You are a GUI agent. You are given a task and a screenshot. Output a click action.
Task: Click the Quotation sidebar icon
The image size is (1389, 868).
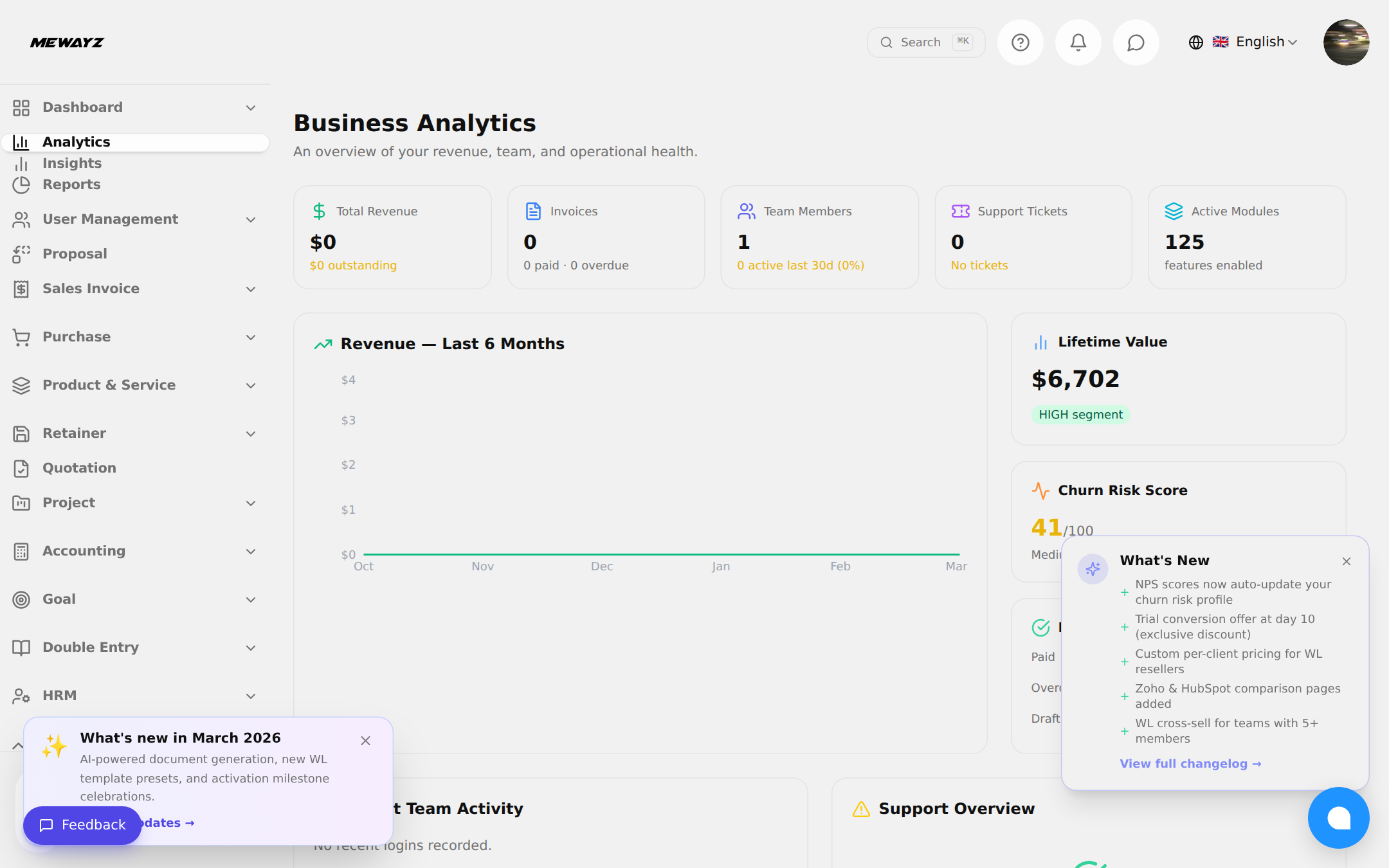pos(21,468)
